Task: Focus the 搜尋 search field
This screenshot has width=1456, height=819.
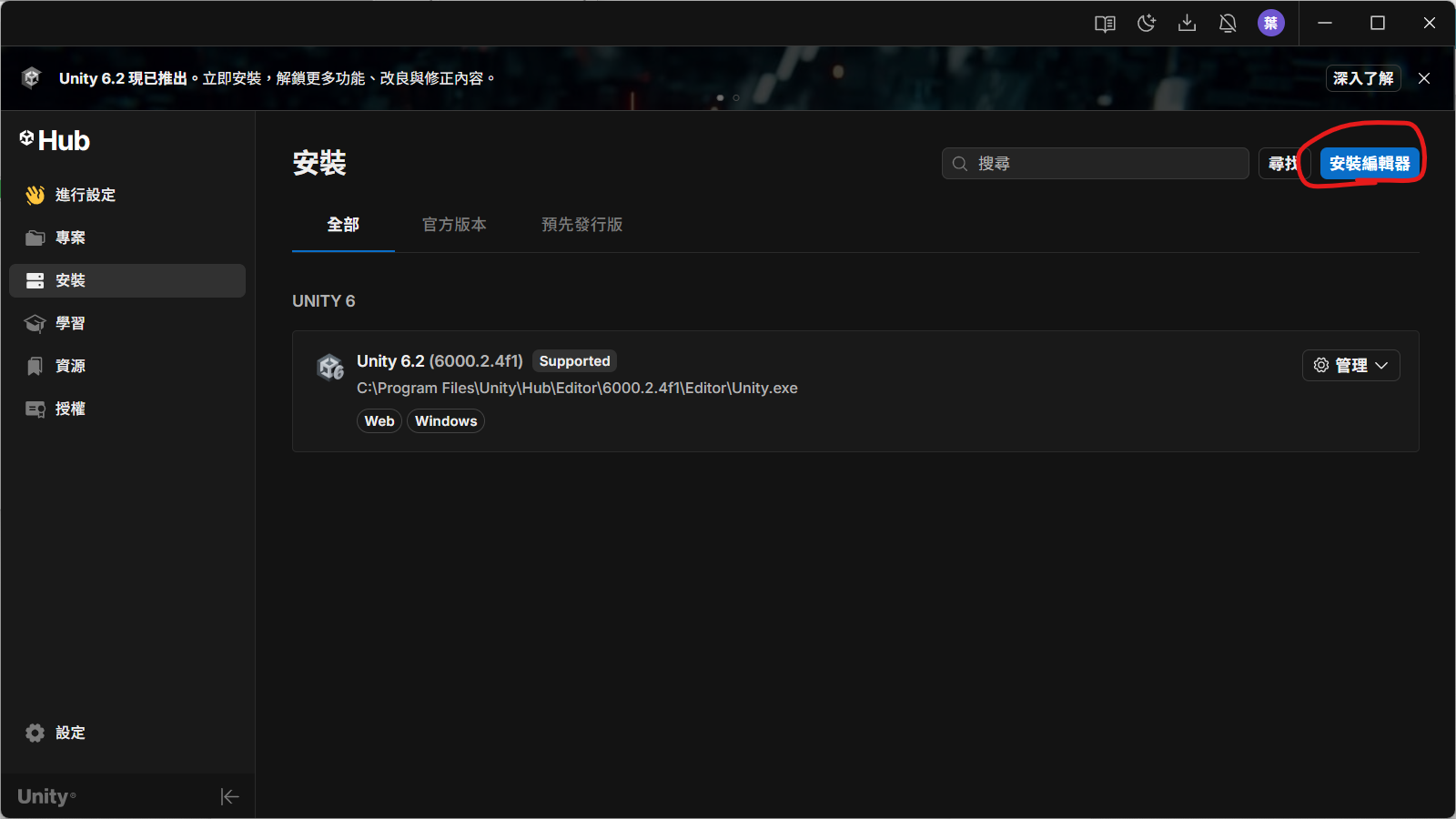Action: (1095, 164)
